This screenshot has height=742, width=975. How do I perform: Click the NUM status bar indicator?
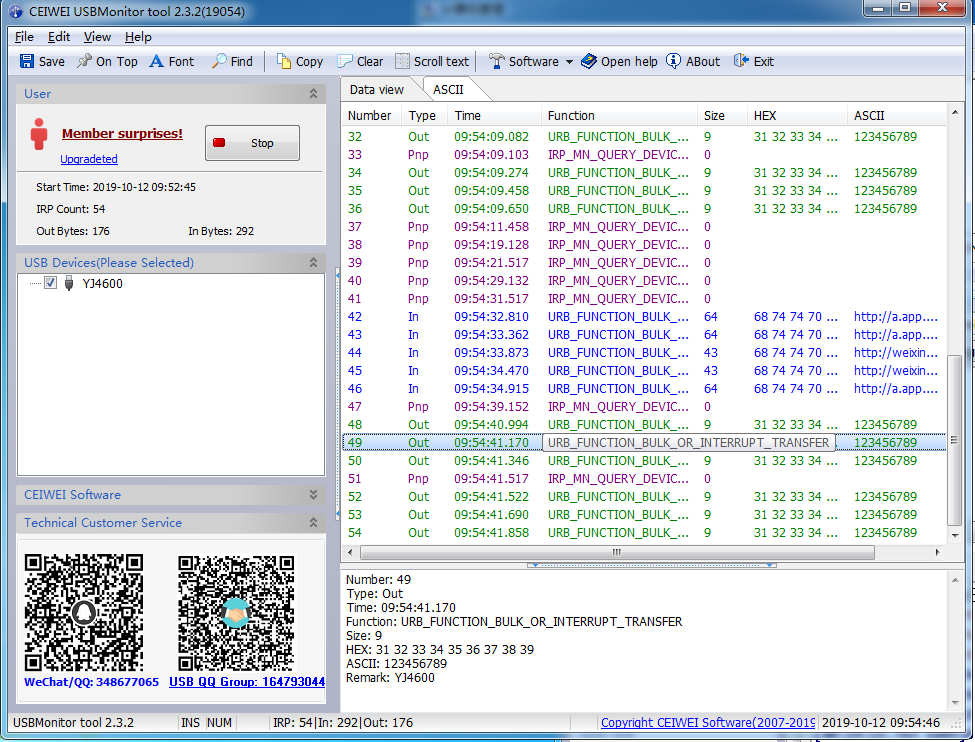(x=219, y=723)
